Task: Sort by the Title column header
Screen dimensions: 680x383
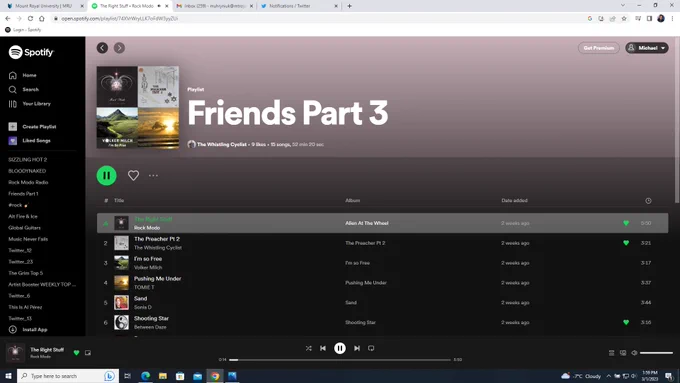Action: tap(119, 200)
